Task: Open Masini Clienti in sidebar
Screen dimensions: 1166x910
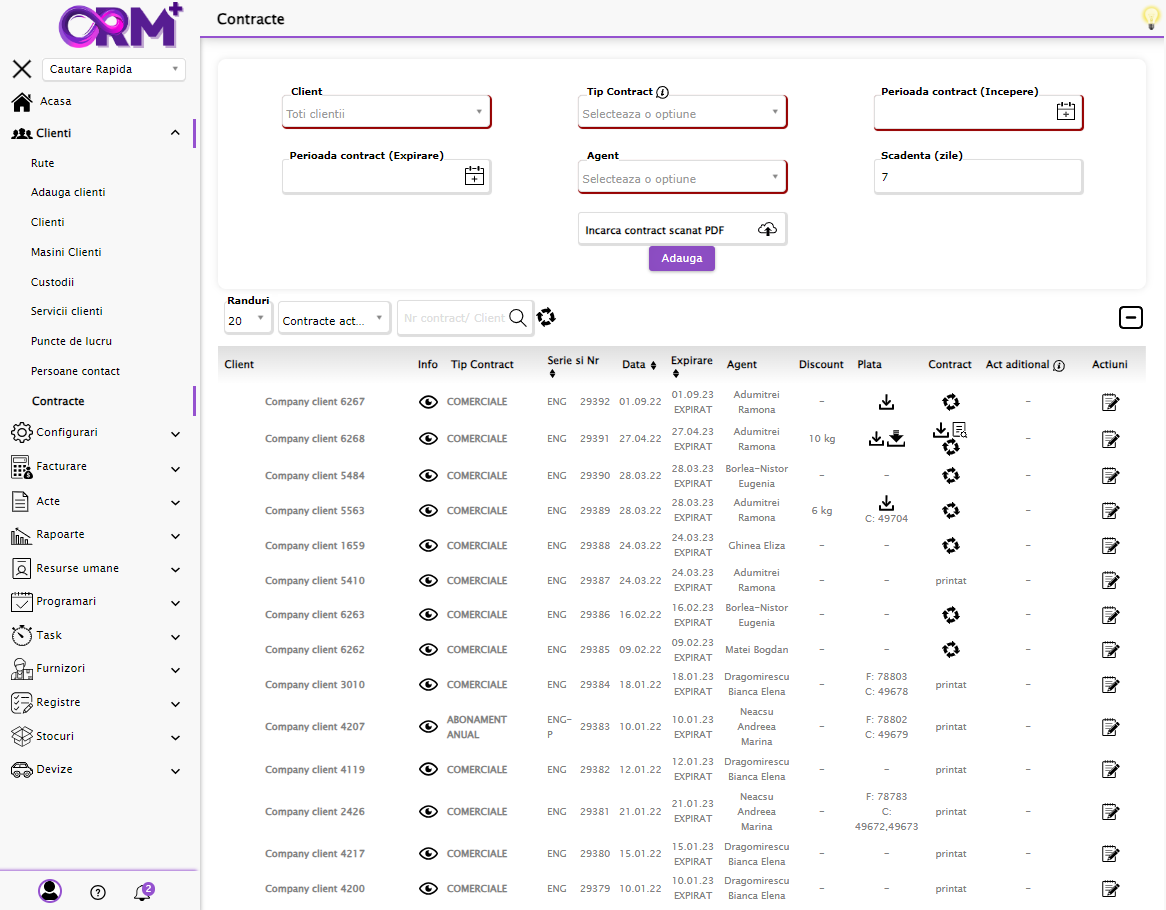Action: pyautogui.click(x=66, y=252)
